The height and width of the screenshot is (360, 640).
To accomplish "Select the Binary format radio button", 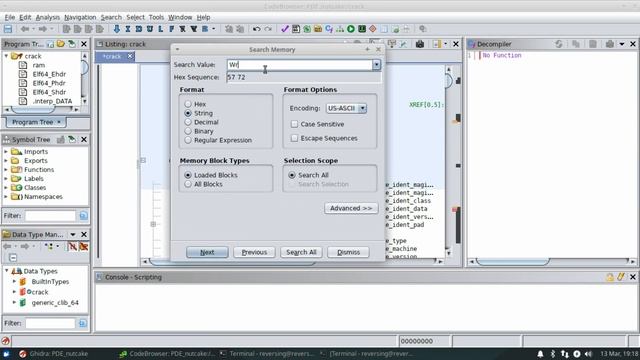I will coord(188,131).
